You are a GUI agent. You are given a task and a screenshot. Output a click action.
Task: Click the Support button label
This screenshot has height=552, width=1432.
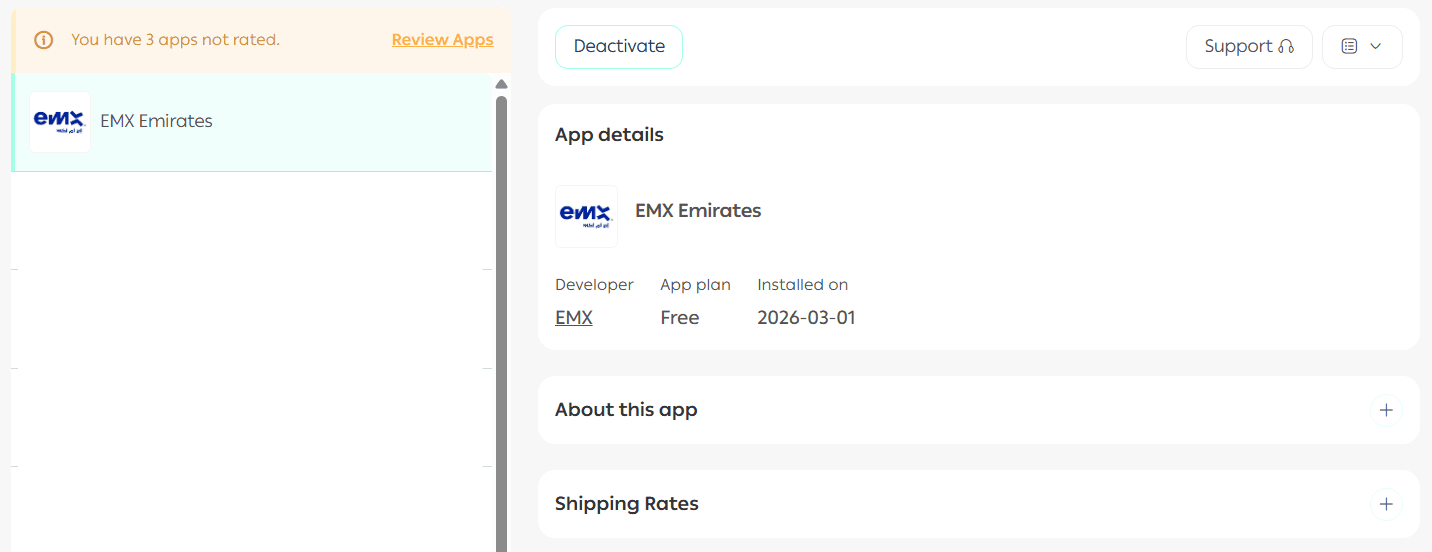pos(1238,46)
